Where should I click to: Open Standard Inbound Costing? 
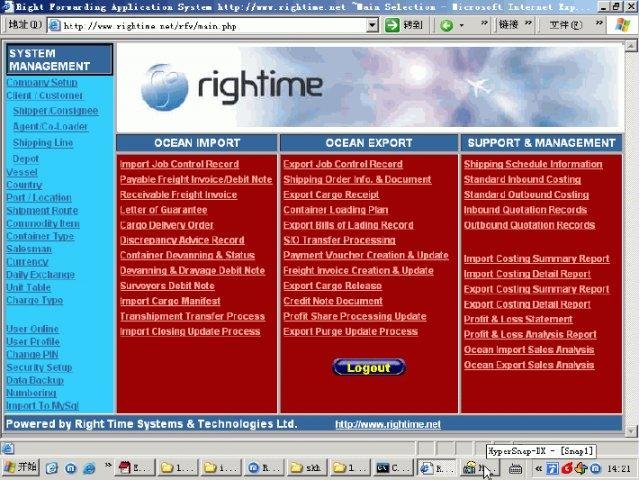[x=522, y=180]
